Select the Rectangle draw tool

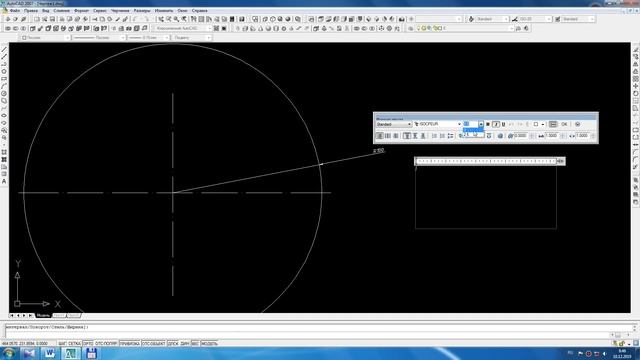[4, 79]
